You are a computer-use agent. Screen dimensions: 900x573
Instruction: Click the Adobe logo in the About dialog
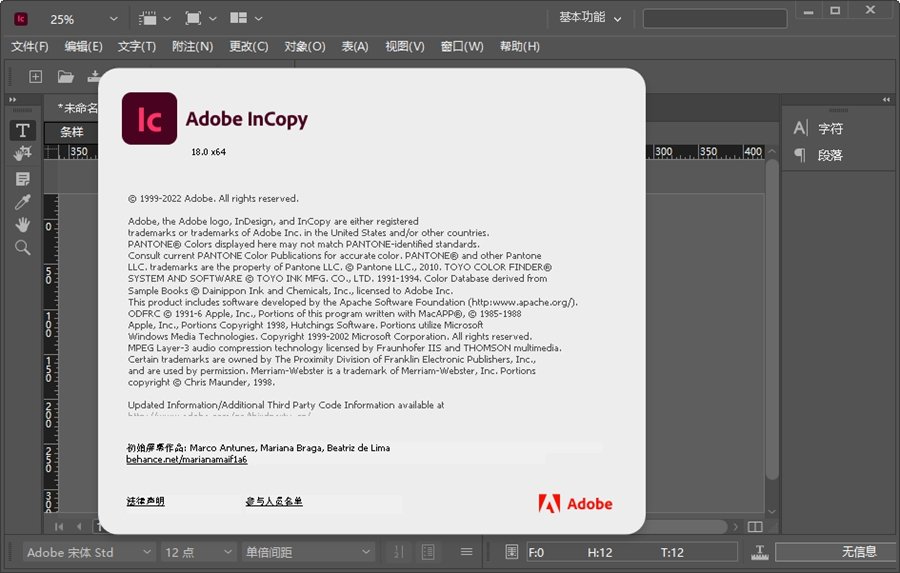575,504
